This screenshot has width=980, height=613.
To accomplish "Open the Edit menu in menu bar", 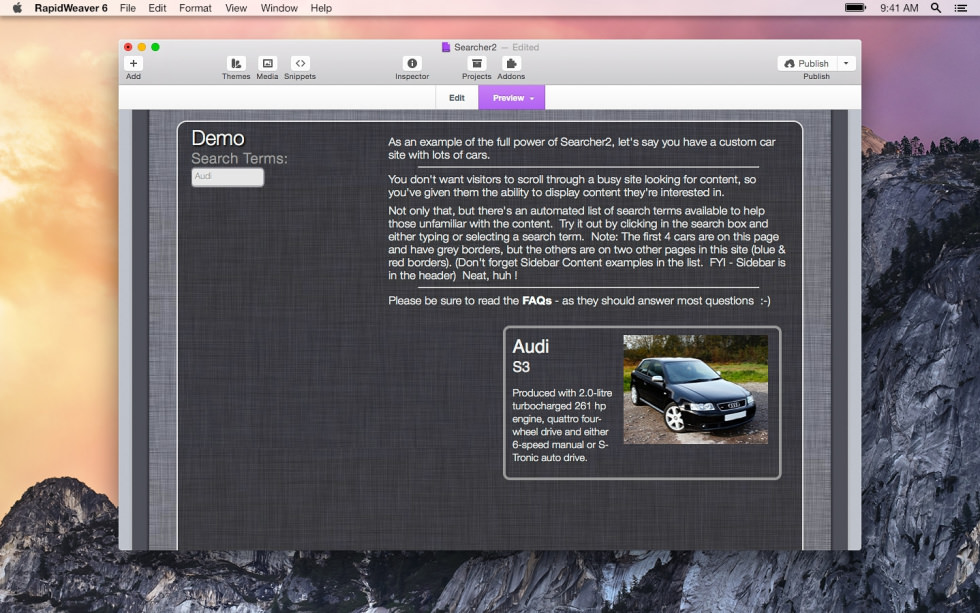I will pos(157,8).
